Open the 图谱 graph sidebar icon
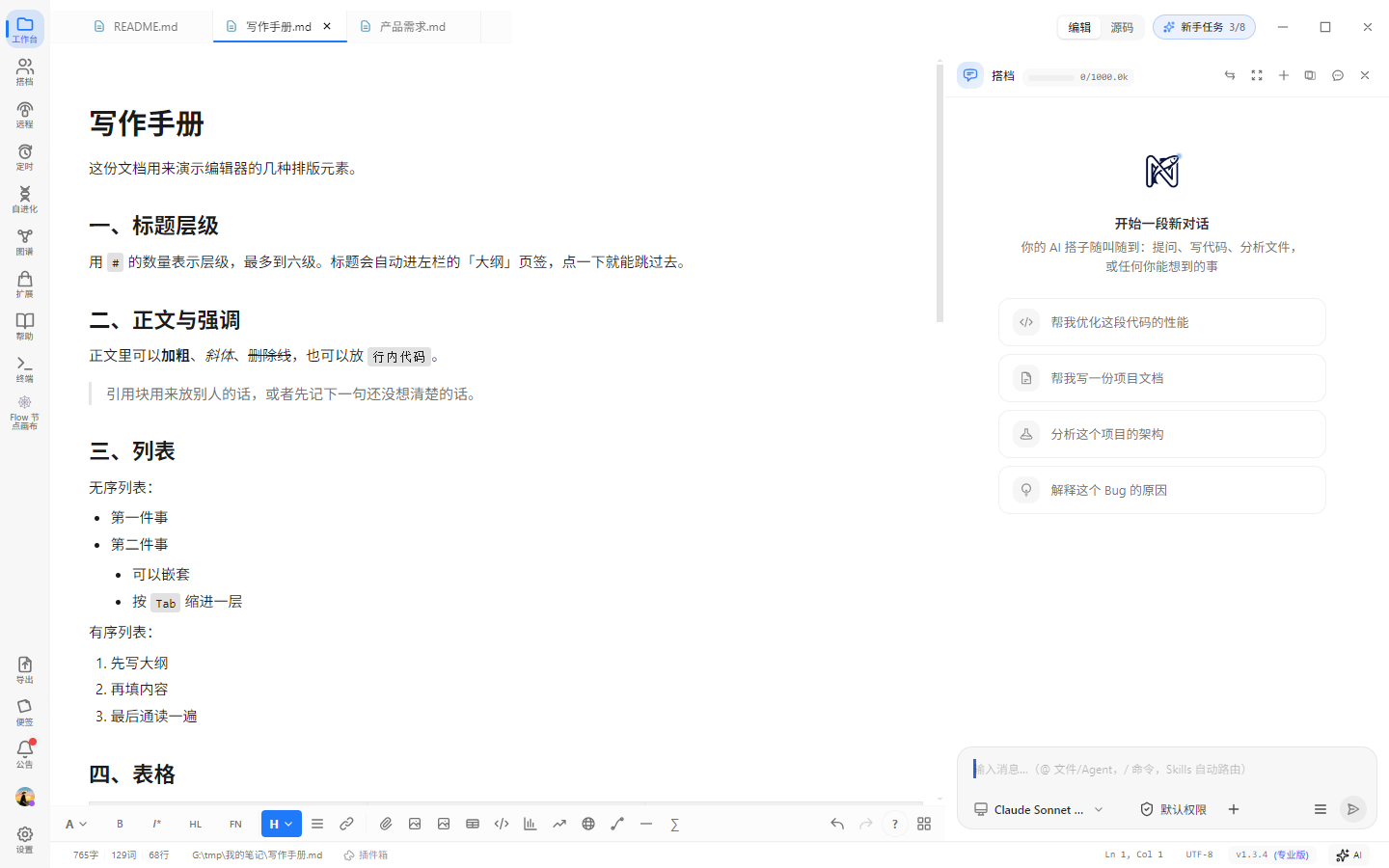The image size is (1389, 868). tap(25, 241)
